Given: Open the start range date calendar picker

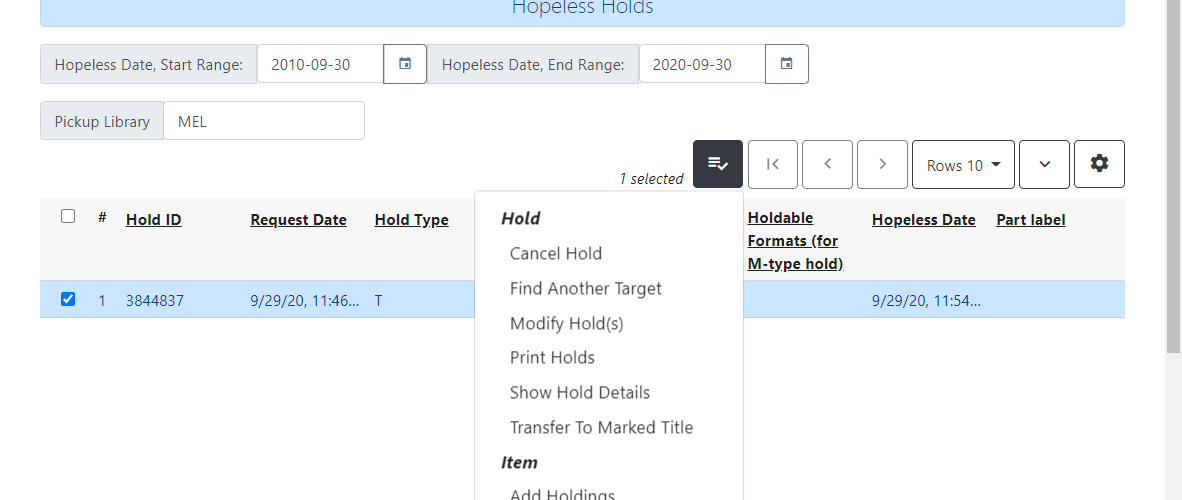Looking at the screenshot, I should pyautogui.click(x=405, y=64).
